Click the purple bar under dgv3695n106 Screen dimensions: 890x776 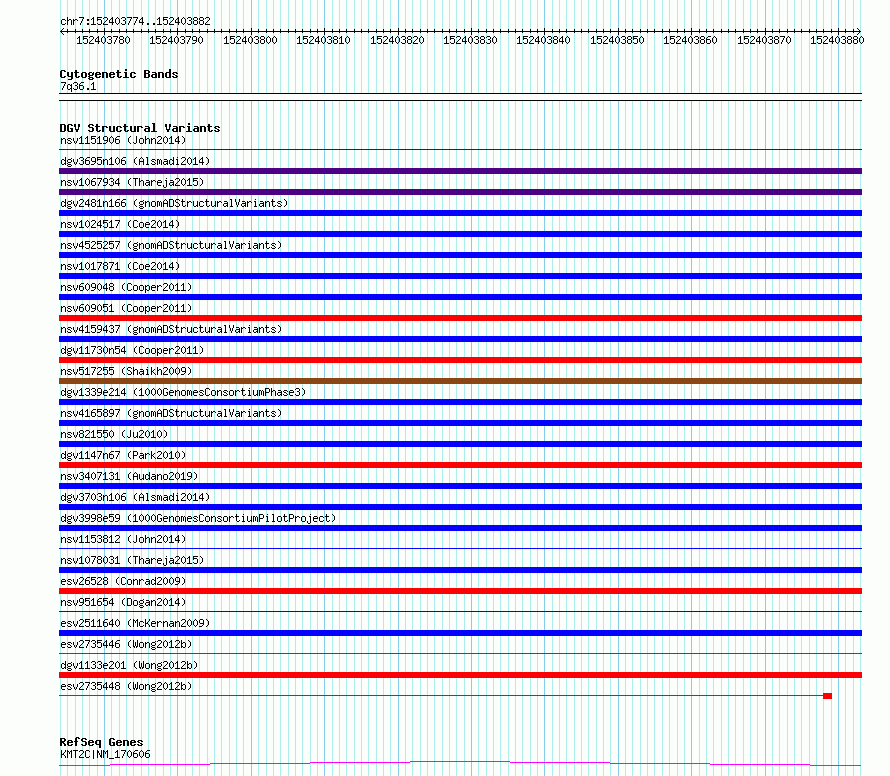[x=460, y=171]
